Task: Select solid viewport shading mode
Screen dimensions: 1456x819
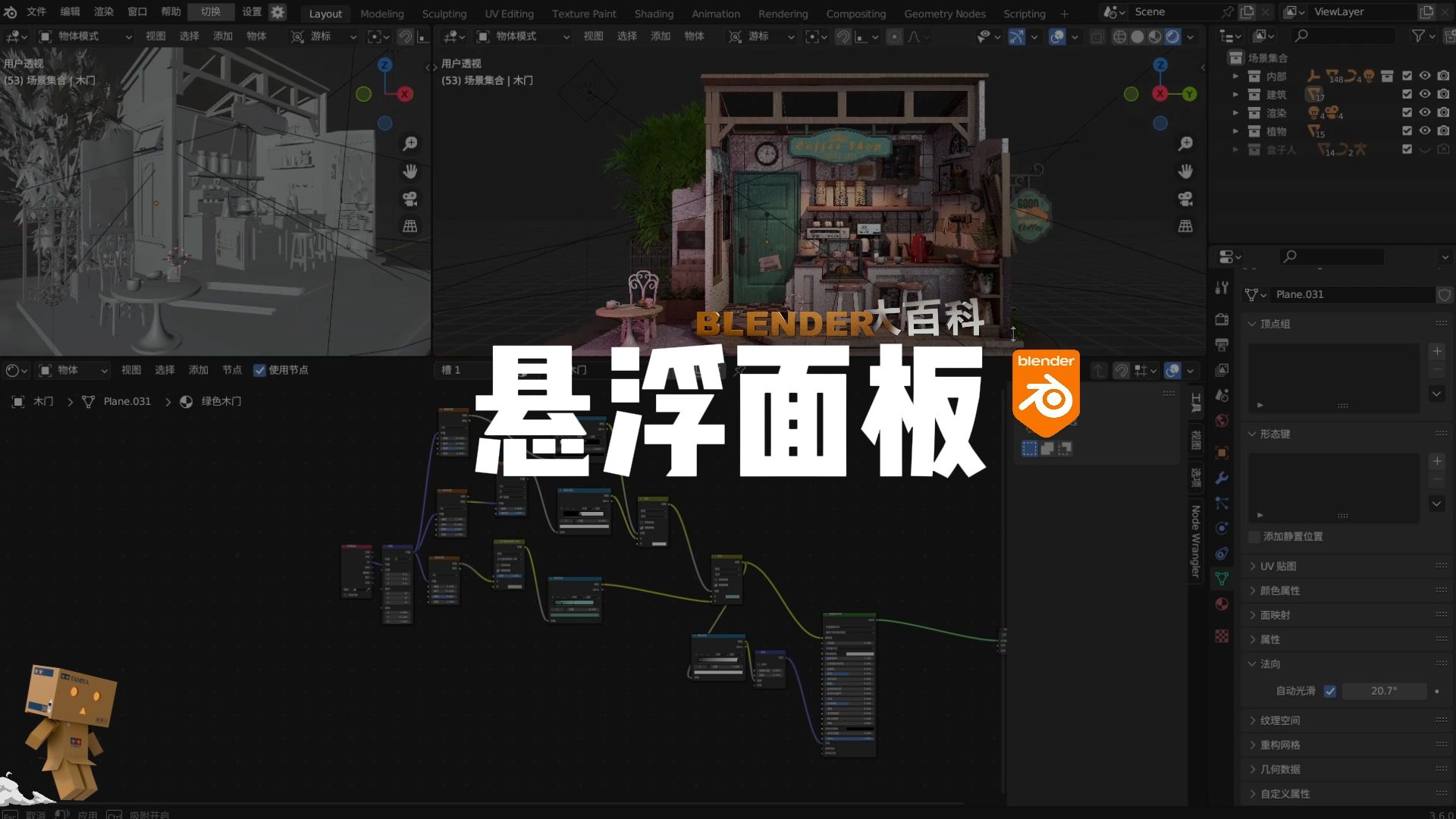Action: coord(1137,36)
